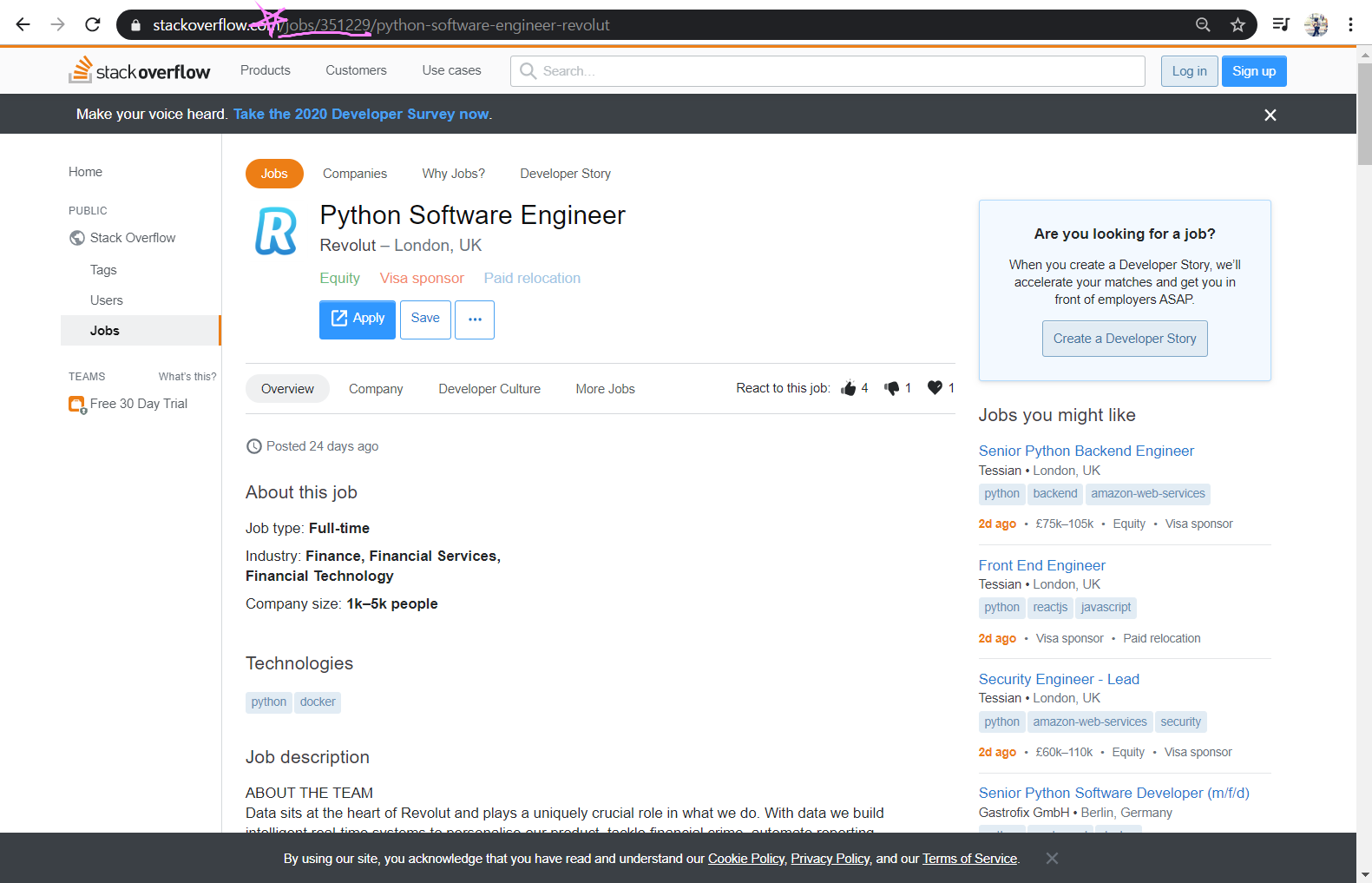Click the address bar URL
This screenshot has height=883, width=1372.
[382, 25]
